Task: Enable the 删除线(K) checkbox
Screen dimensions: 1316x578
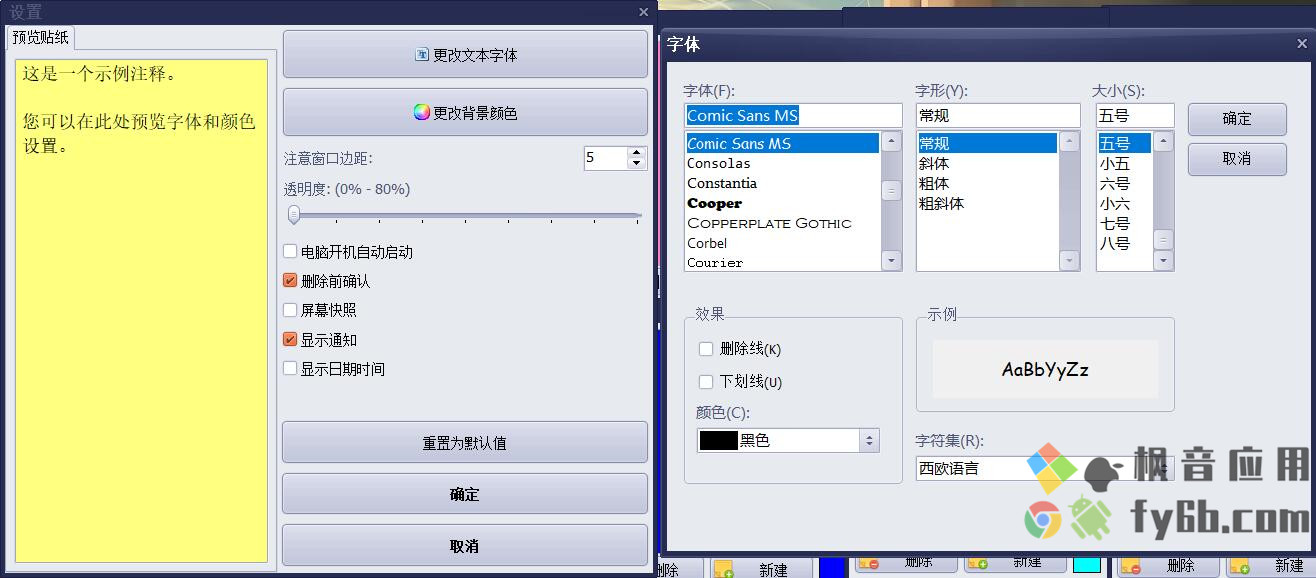Action: point(706,349)
